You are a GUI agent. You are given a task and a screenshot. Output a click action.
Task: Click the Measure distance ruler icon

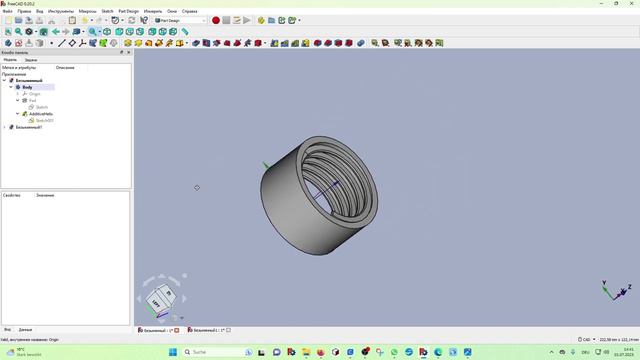[x=185, y=31]
